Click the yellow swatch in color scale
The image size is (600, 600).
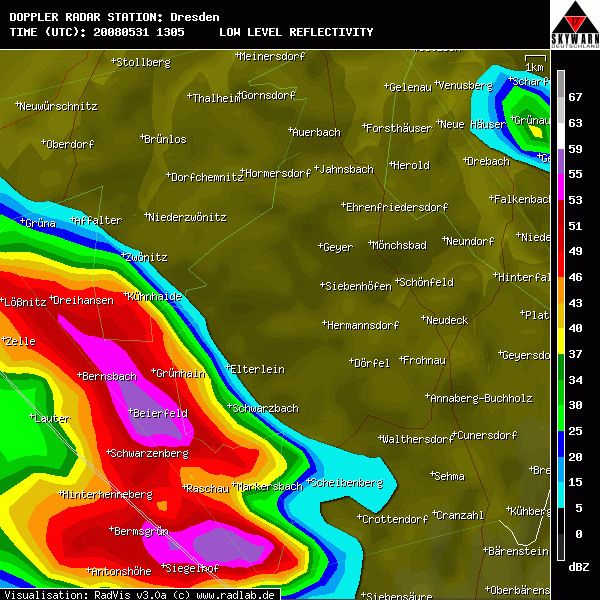[x=561, y=341]
